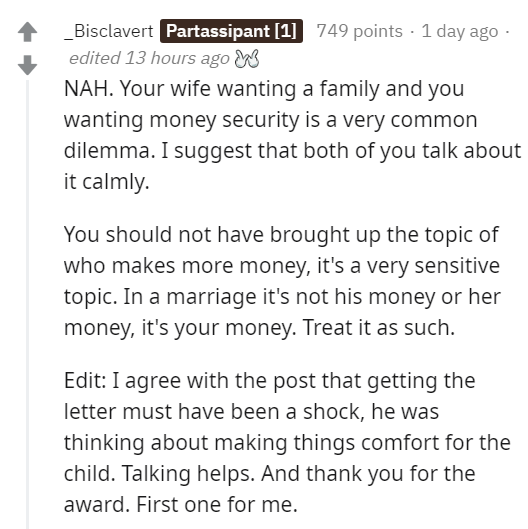Screen dimensions: 528x529
Task: Click the hands award icon beside edited time
Action: [x=247, y=59]
